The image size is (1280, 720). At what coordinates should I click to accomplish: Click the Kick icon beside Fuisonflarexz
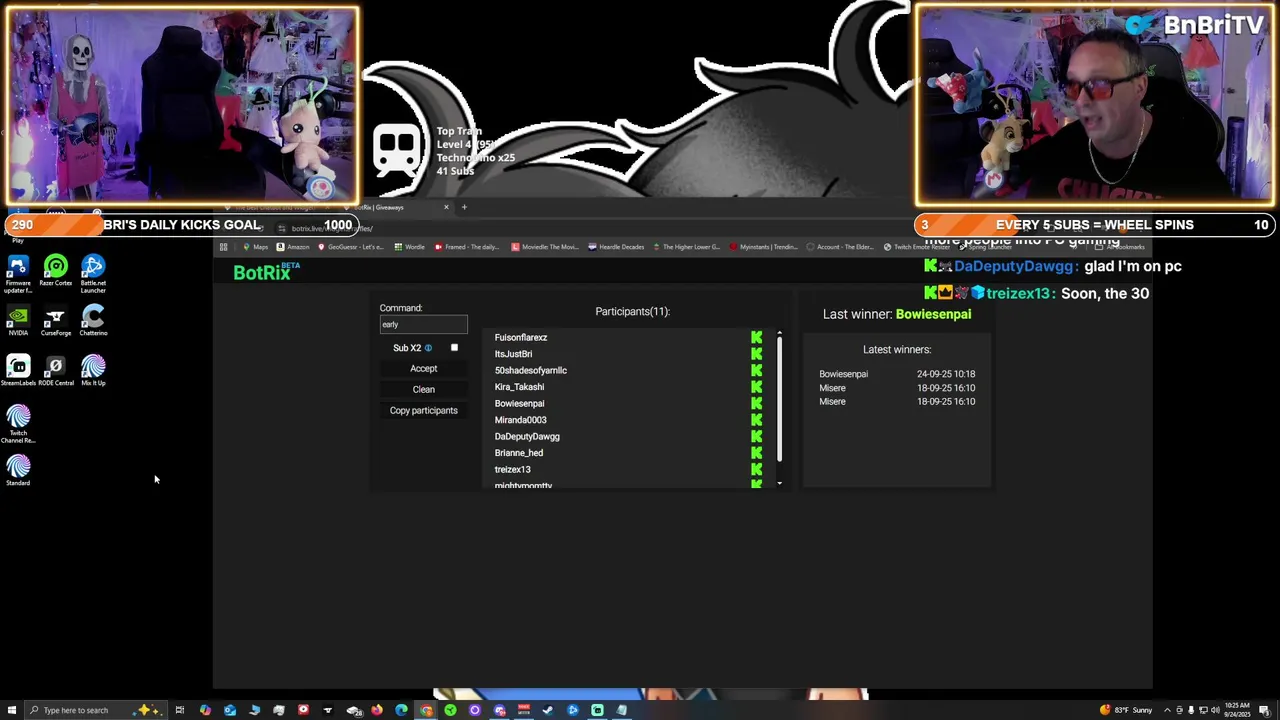pos(757,338)
